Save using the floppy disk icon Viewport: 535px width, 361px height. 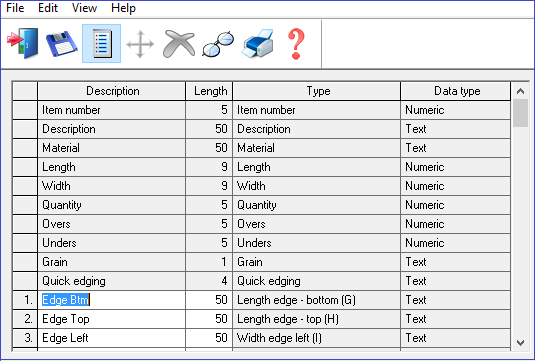click(x=62, y=44)
